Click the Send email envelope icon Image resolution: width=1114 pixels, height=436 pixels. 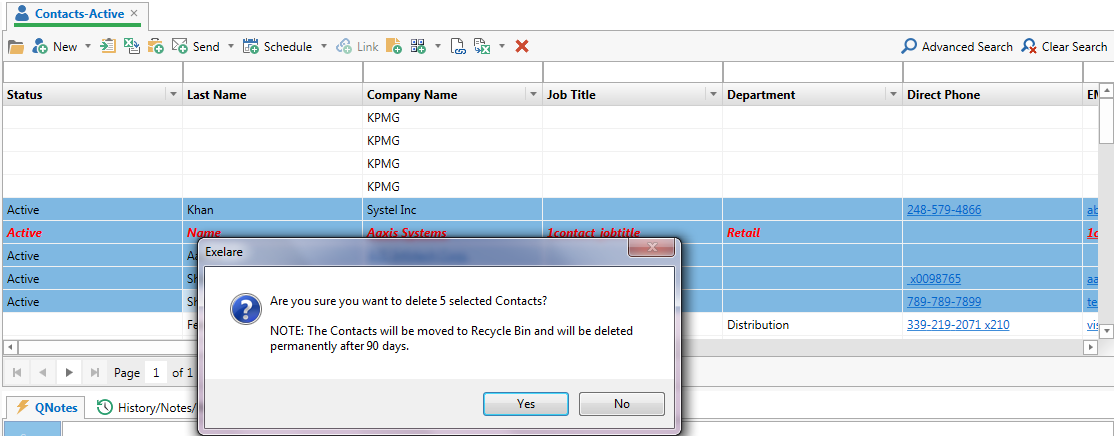click(180, 46)
